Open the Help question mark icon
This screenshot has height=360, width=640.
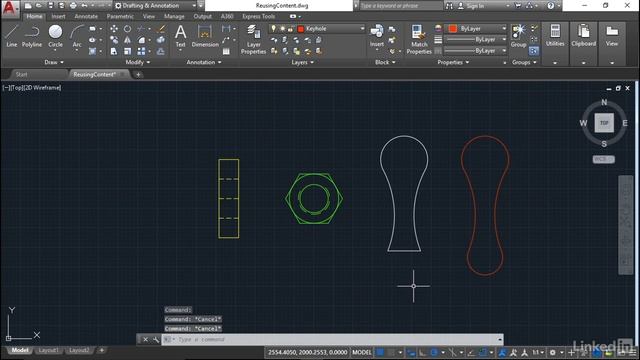coord(551,6)
